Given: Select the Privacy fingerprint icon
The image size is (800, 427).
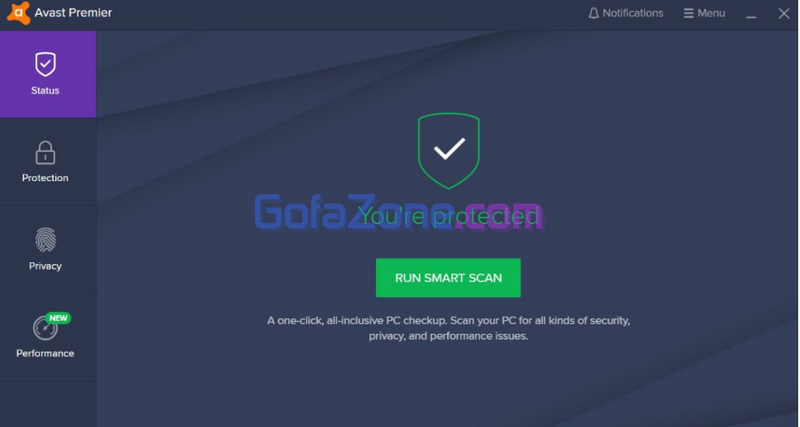Looking at the screenshot, I should pos(45,240).
